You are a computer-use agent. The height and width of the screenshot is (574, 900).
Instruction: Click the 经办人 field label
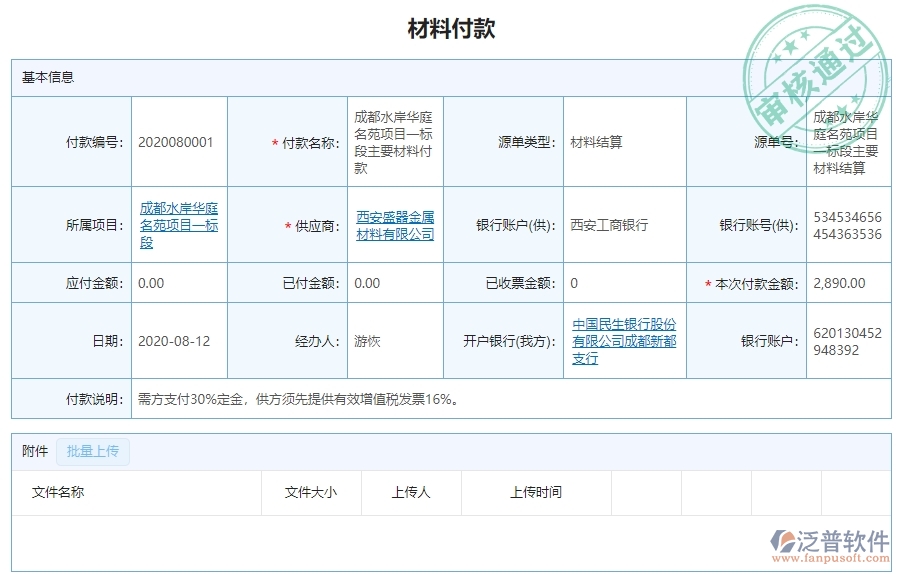pos(317,341)
